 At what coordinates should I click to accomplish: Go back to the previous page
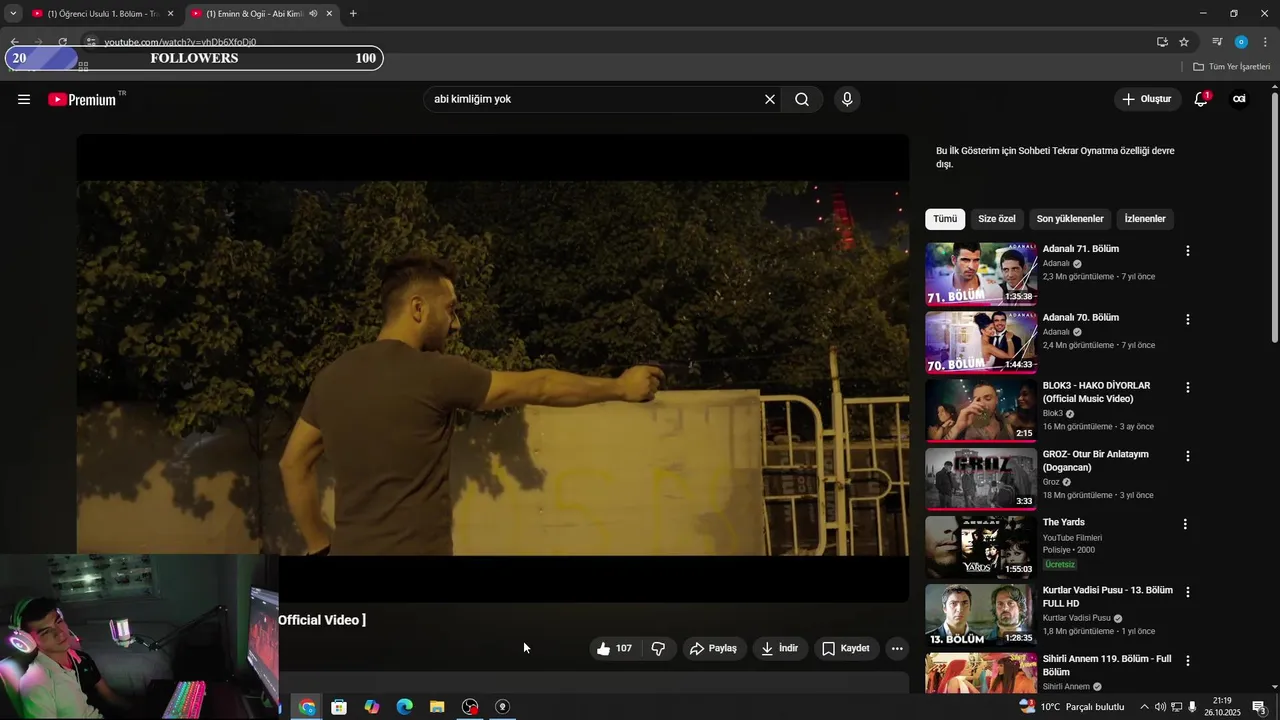(14, 42)
